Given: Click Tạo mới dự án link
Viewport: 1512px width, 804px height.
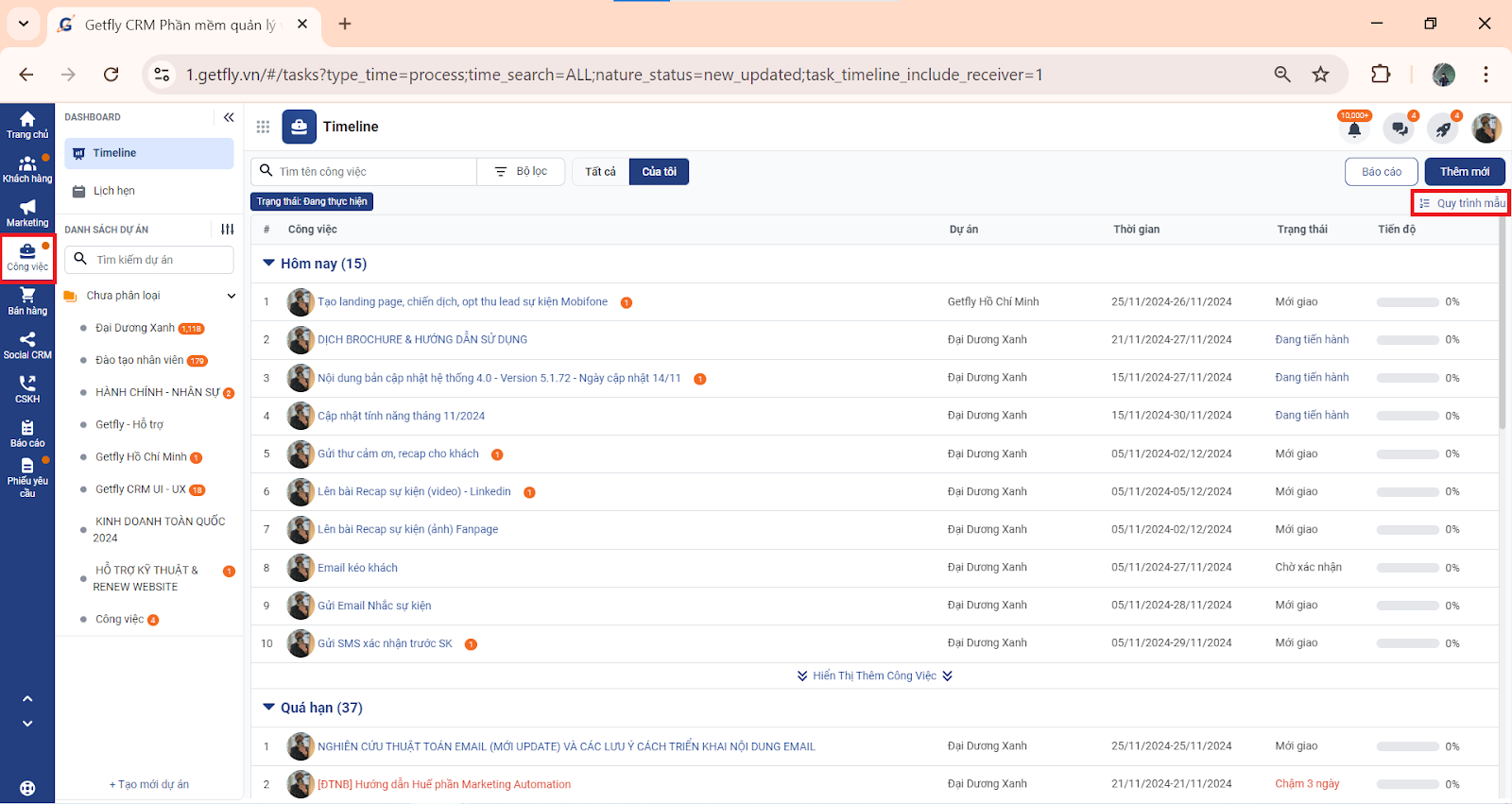Looking at the screenshot, I should click(x=149, y=784).
